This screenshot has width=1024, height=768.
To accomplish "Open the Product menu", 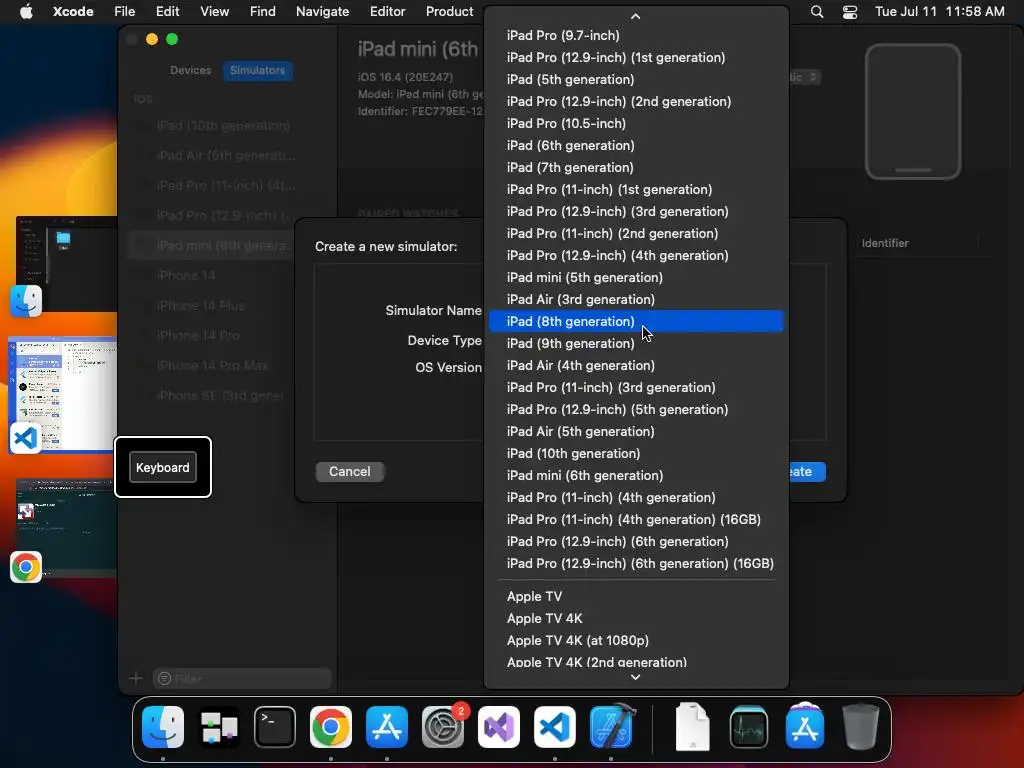I will point(449,12).
